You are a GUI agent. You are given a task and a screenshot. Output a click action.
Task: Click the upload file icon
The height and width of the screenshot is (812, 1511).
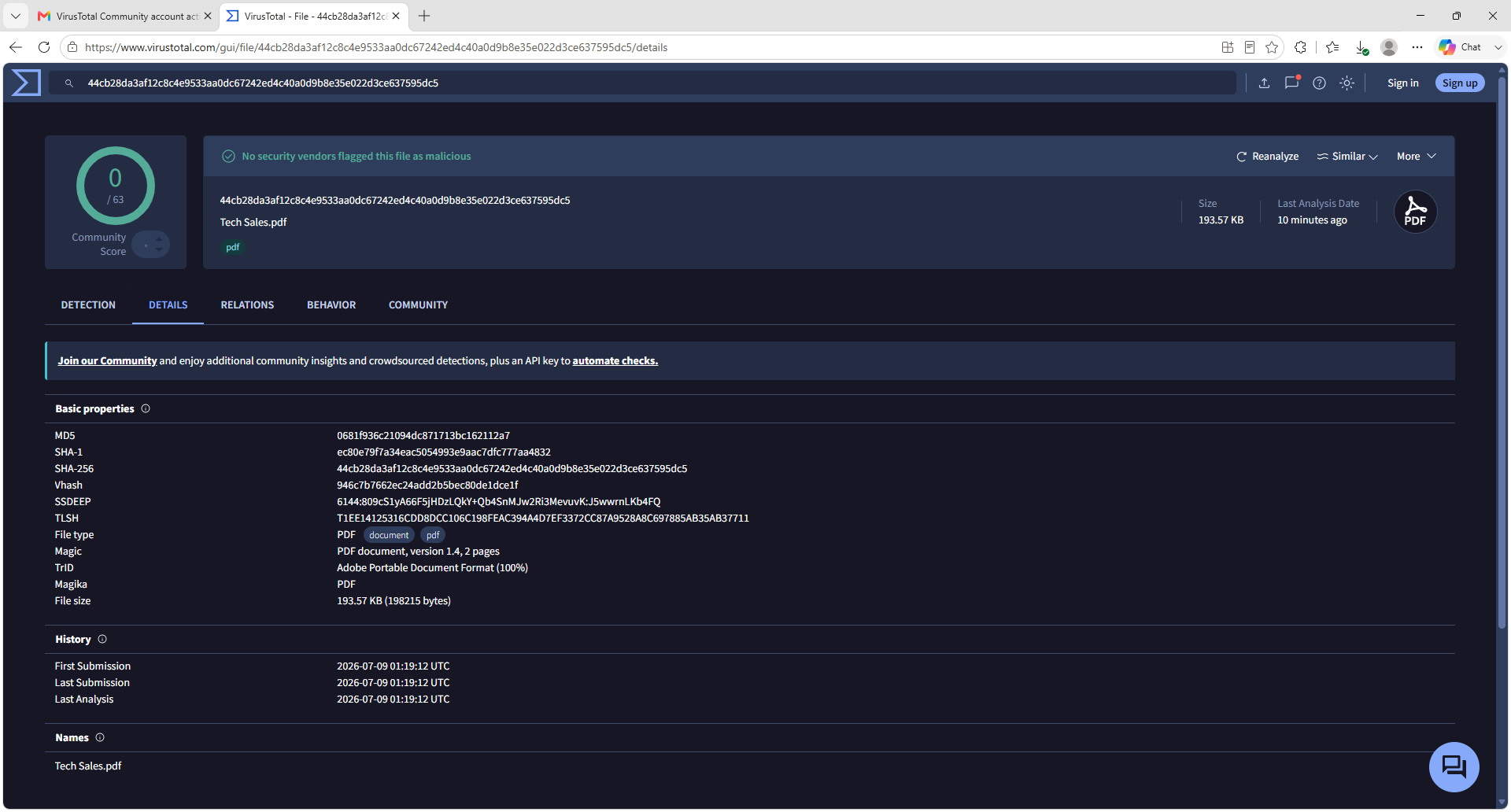1264,83
